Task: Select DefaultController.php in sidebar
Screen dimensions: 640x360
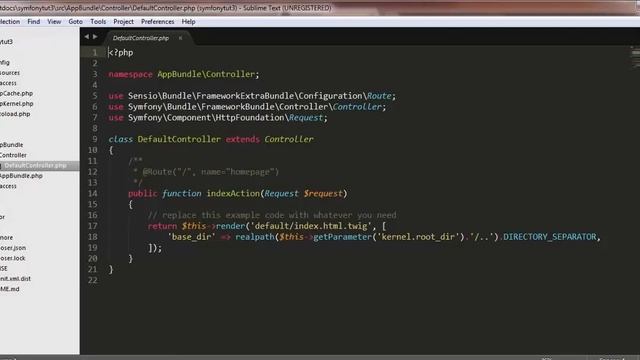Action: (x=36, y=165)
